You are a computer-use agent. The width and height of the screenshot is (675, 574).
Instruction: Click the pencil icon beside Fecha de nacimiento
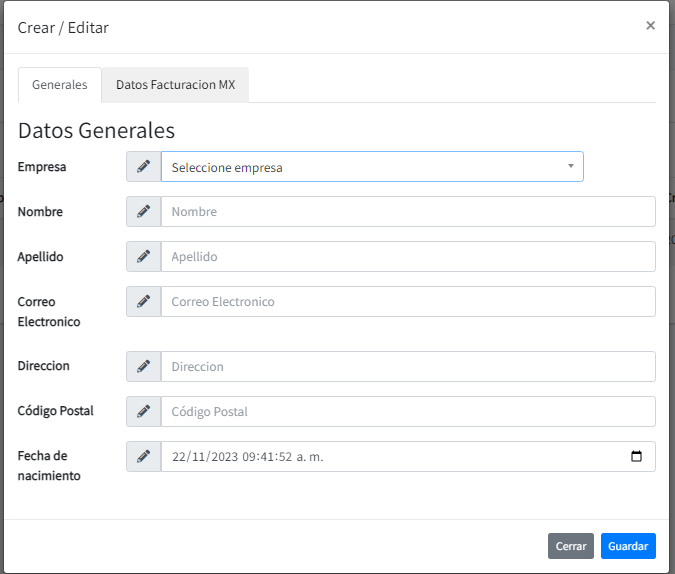coord(144,457)
